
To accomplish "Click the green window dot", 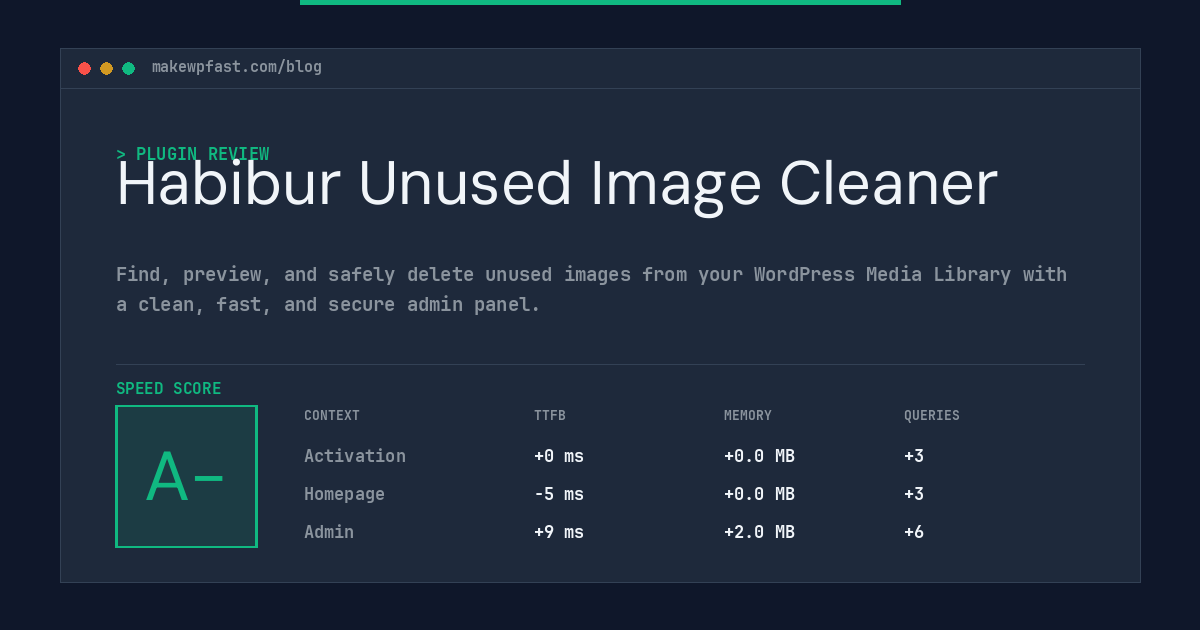I will [x=129, y=68].
